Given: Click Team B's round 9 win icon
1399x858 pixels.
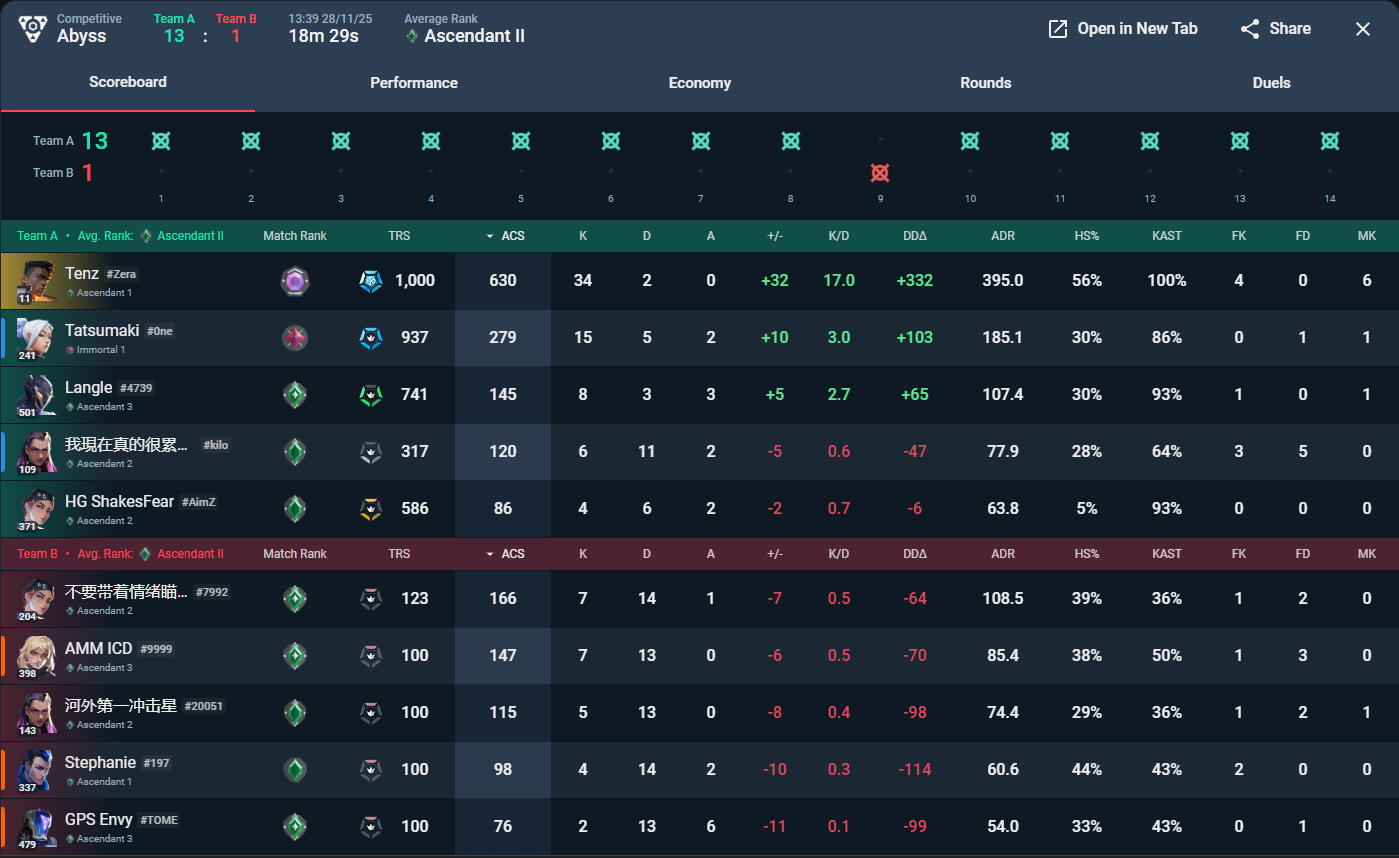Looking at the screenshot, I should point(880,173).
